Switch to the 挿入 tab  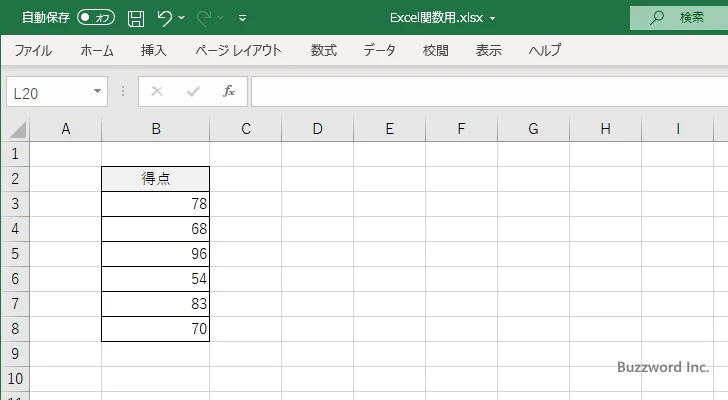pyautogui.click(x=154, y=50)
